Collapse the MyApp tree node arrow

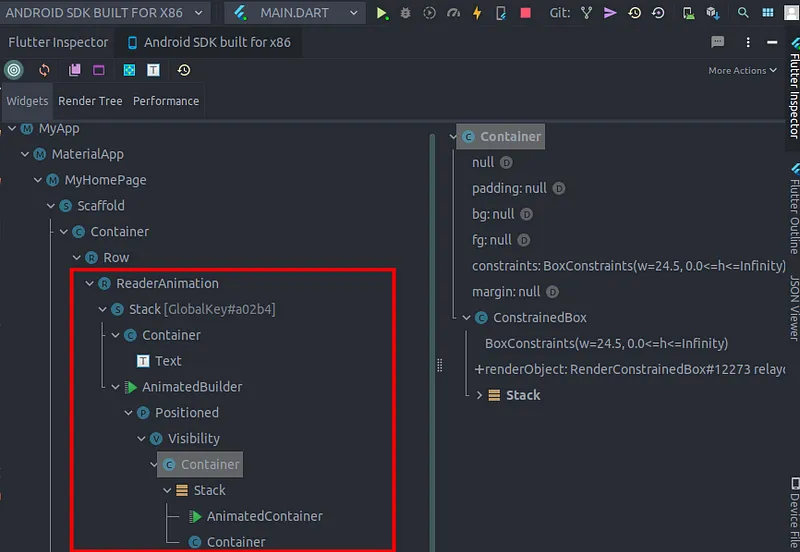(x=12, y=129)
